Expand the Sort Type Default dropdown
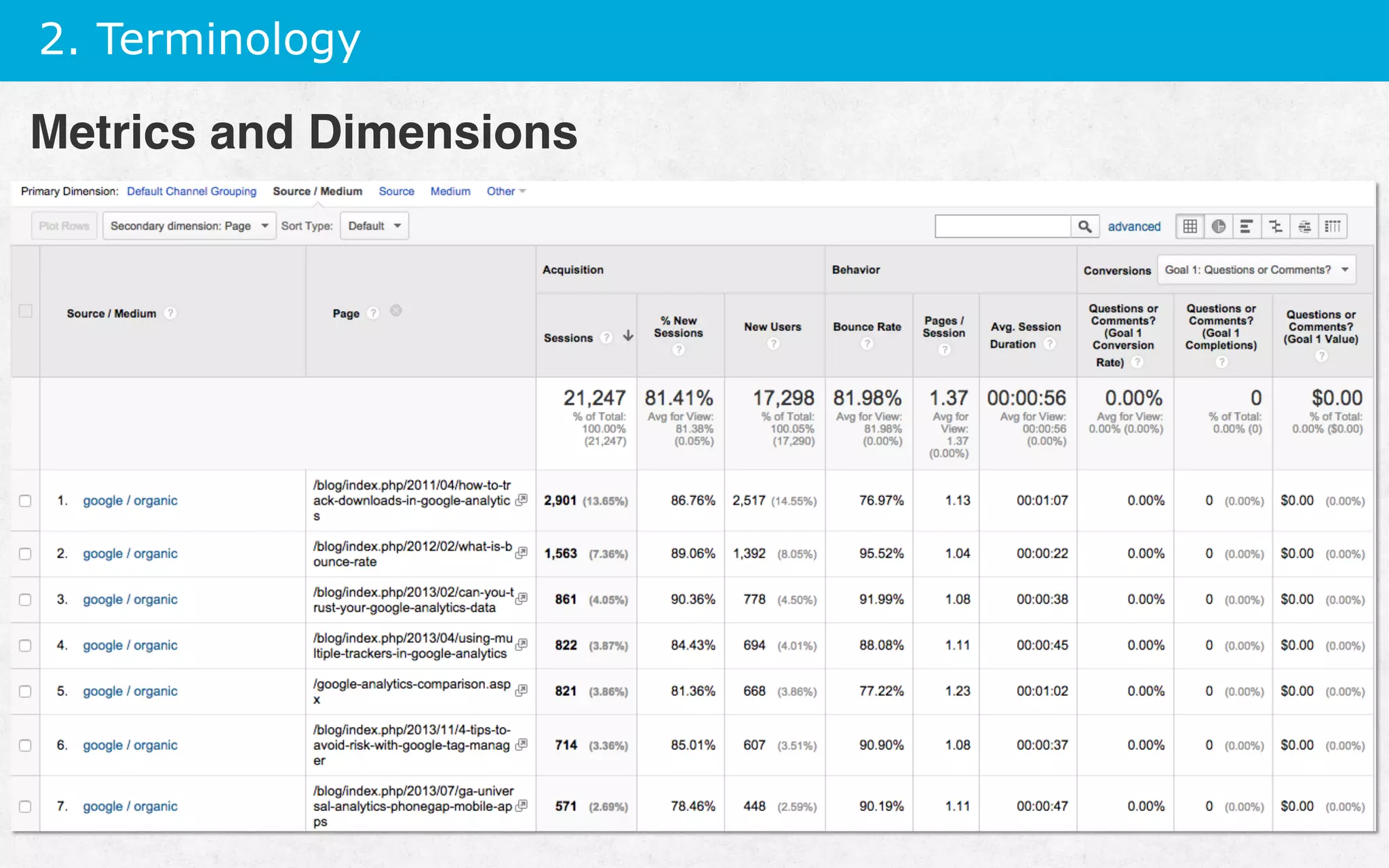This screenshot has width=1389, height=868. (374, 226)
